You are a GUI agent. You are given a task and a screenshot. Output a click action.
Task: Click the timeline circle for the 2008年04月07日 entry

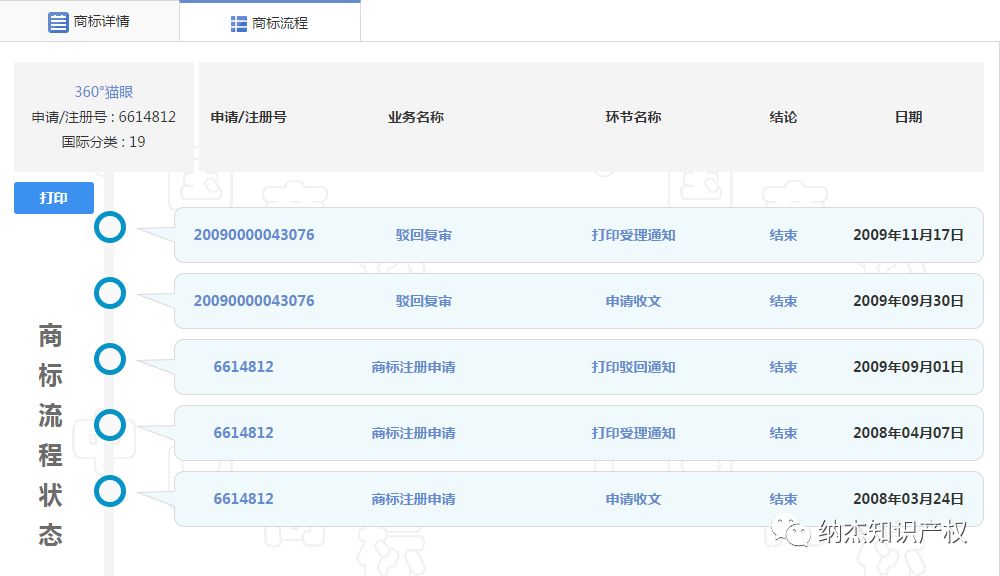click(x=110, y=425)
